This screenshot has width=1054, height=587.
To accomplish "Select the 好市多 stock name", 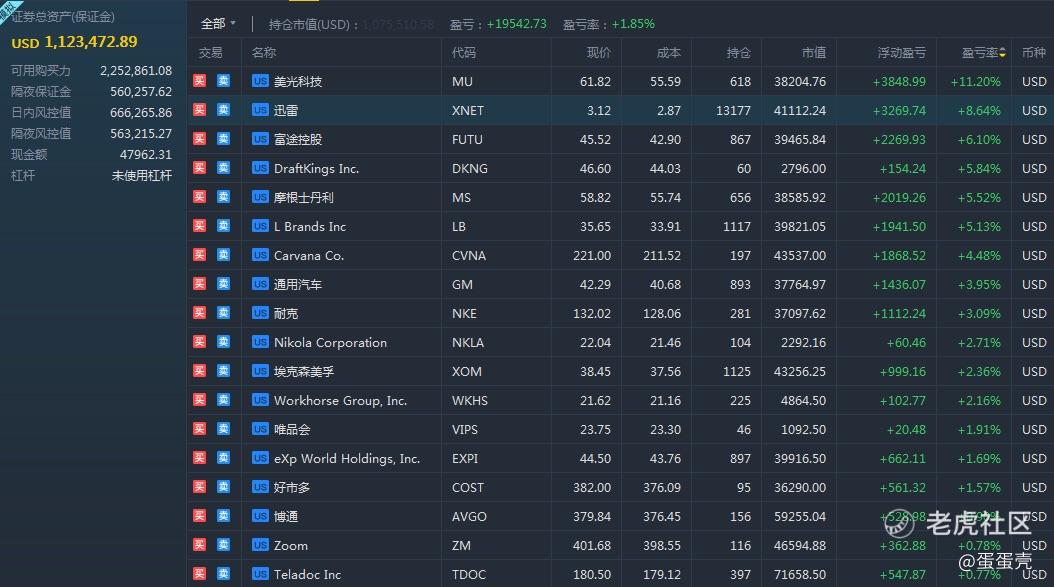I will point(292,487).
